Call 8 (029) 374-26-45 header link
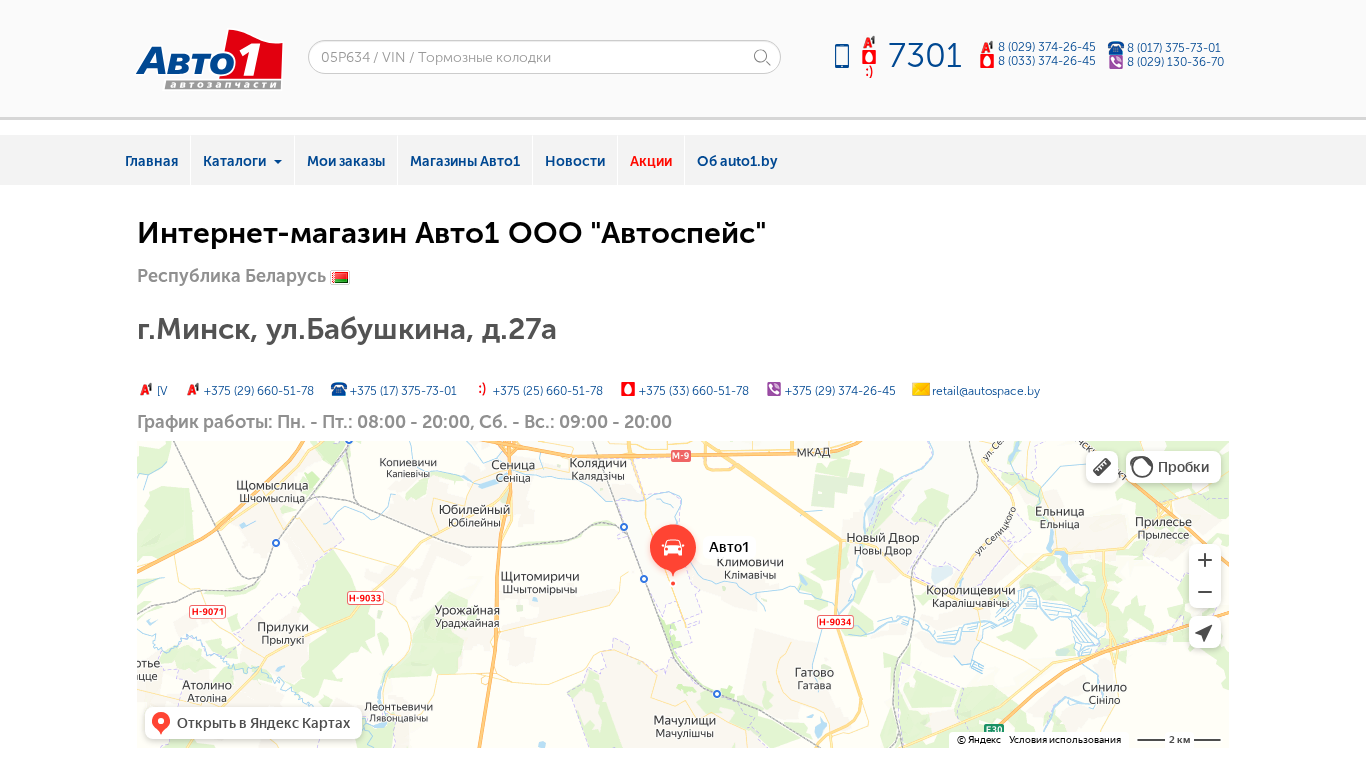1366x768 pixels. tap(1046, 47)
